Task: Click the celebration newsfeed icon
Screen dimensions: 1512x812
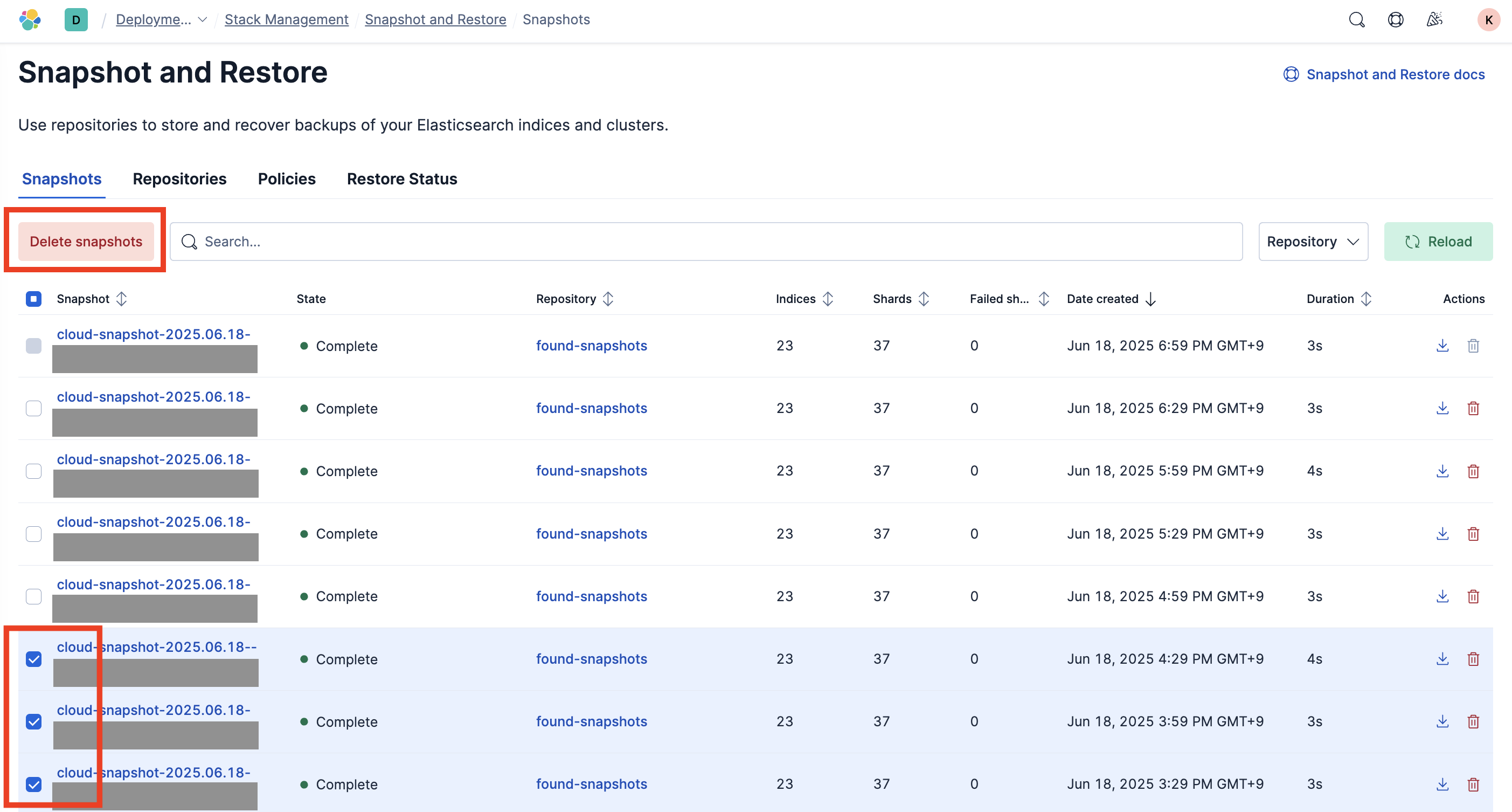Action: [1434, 20]
